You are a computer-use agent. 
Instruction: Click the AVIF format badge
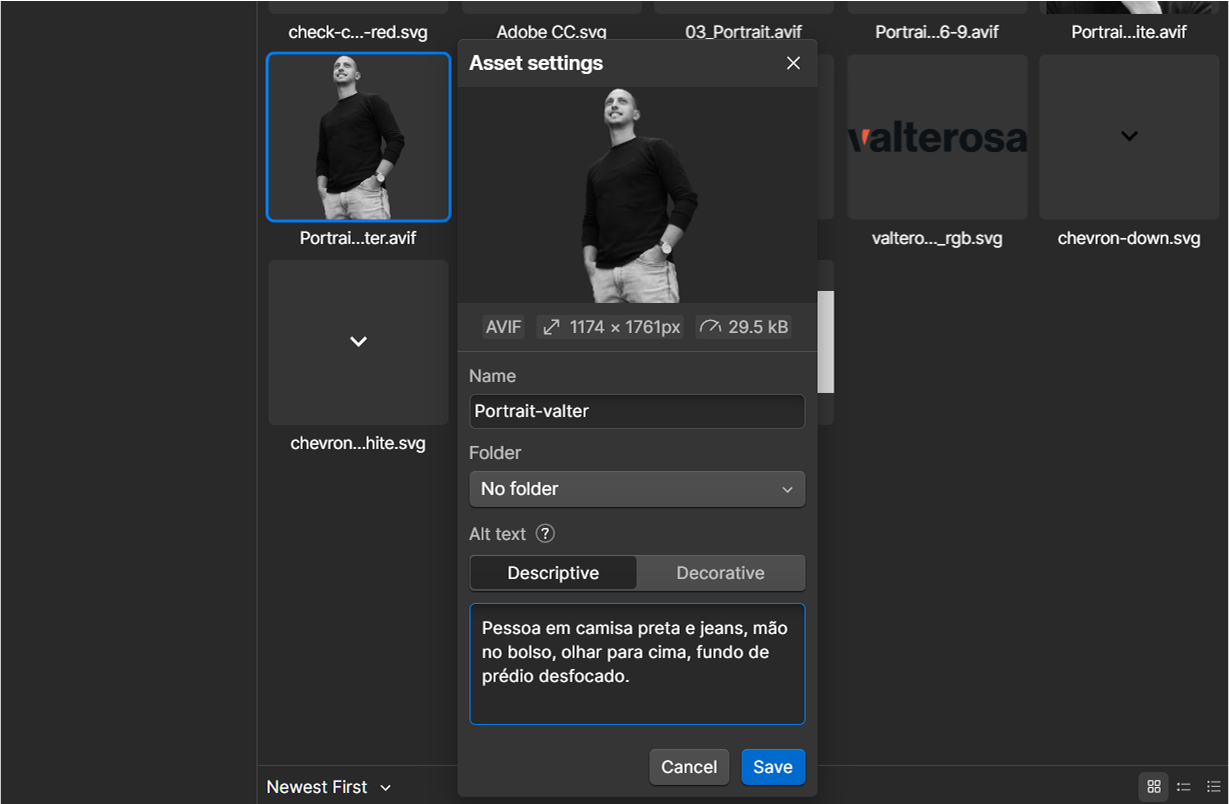click(504, 327)
